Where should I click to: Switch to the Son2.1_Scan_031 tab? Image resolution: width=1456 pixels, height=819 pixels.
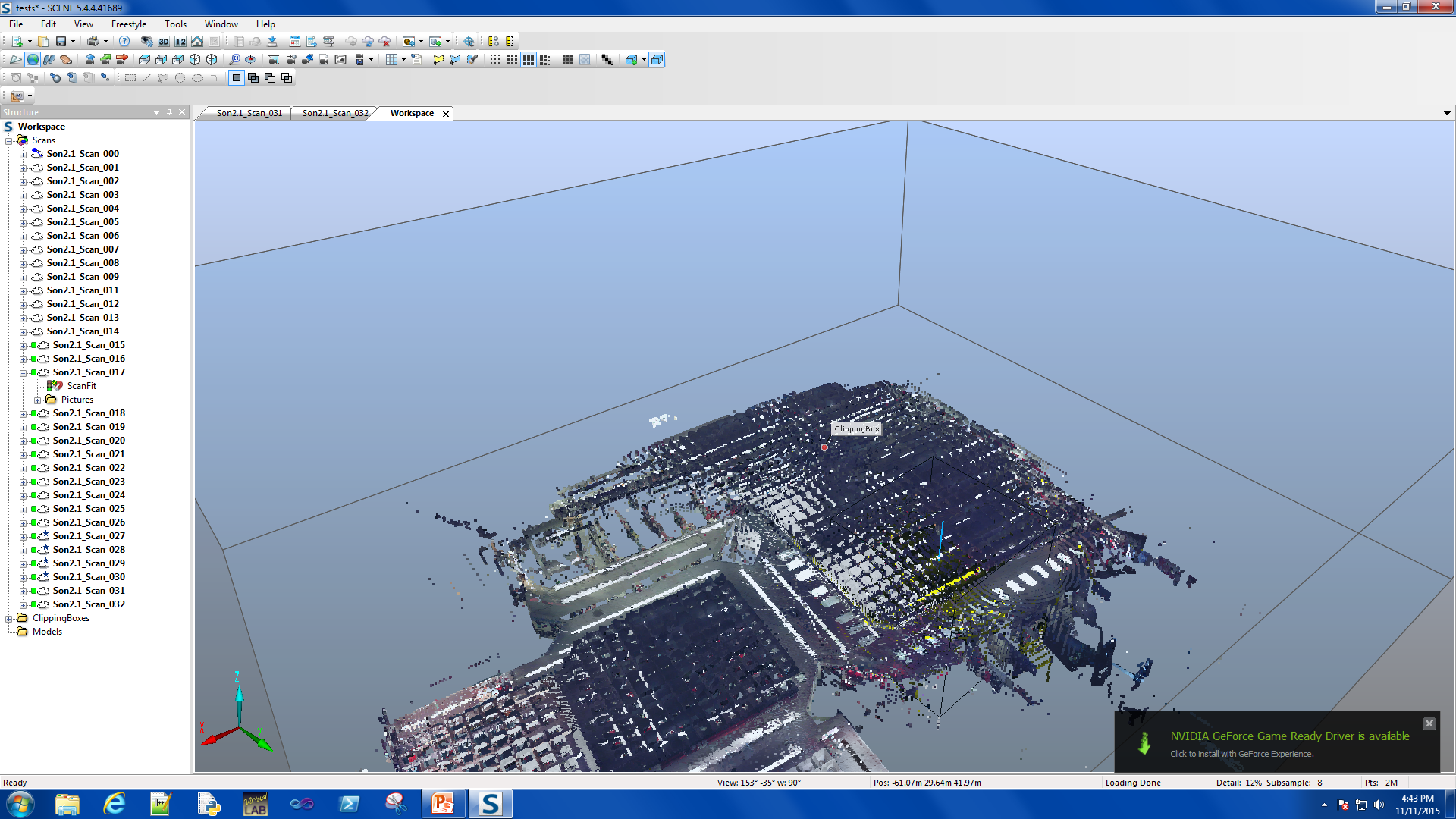click(249, 113)
